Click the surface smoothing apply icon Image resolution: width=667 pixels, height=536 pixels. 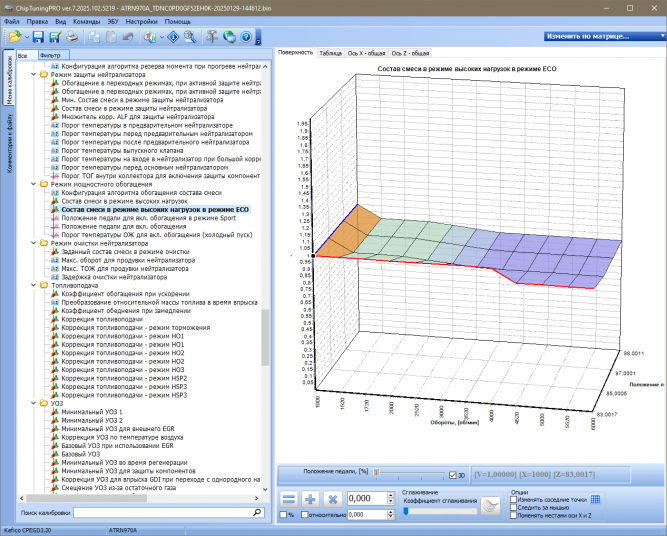(x=490, y=506)
